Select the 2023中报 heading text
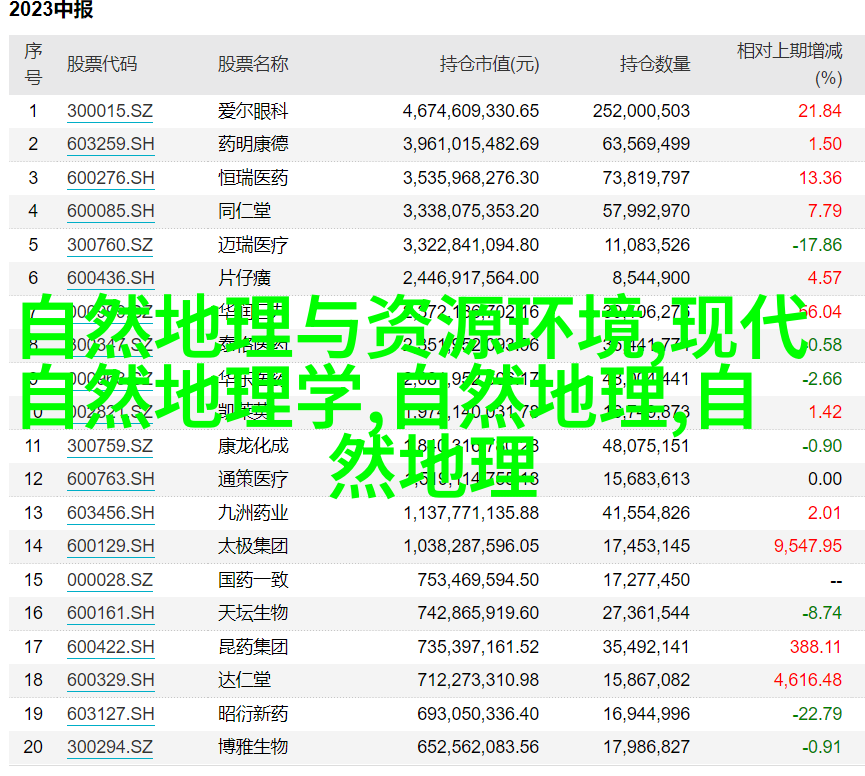This screenshot has width=865, height=776. (x=51, y=10)
